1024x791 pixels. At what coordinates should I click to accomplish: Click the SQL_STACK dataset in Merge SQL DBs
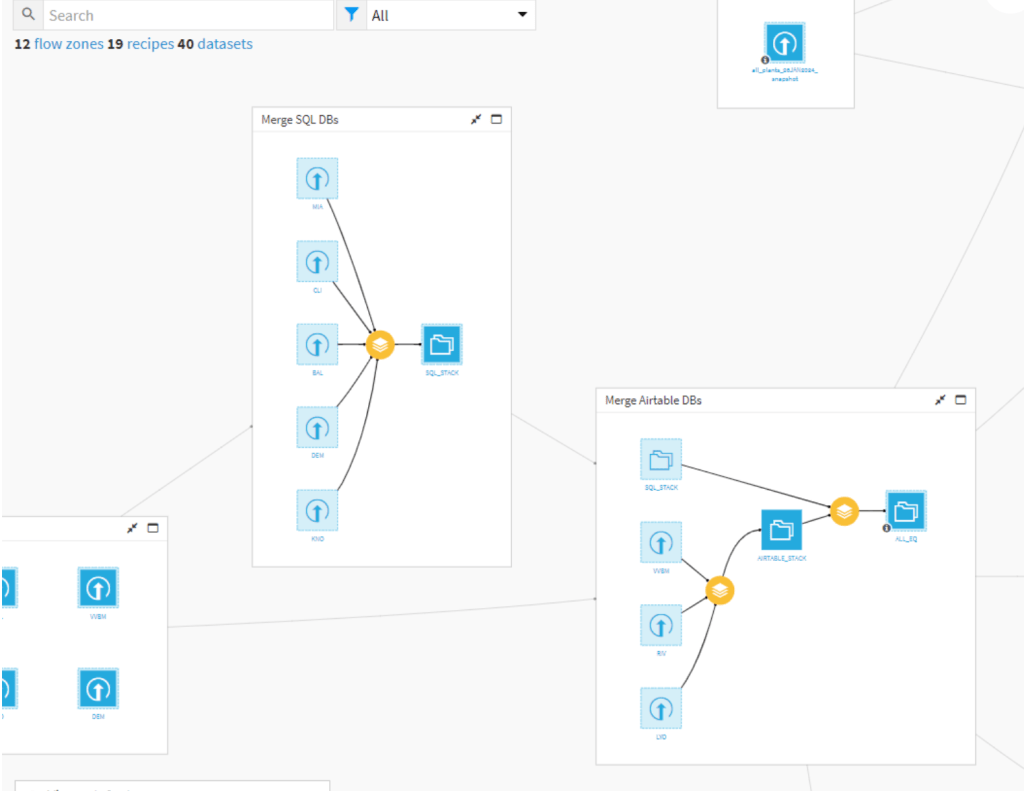pyautogui.click(x=441, y=344)
